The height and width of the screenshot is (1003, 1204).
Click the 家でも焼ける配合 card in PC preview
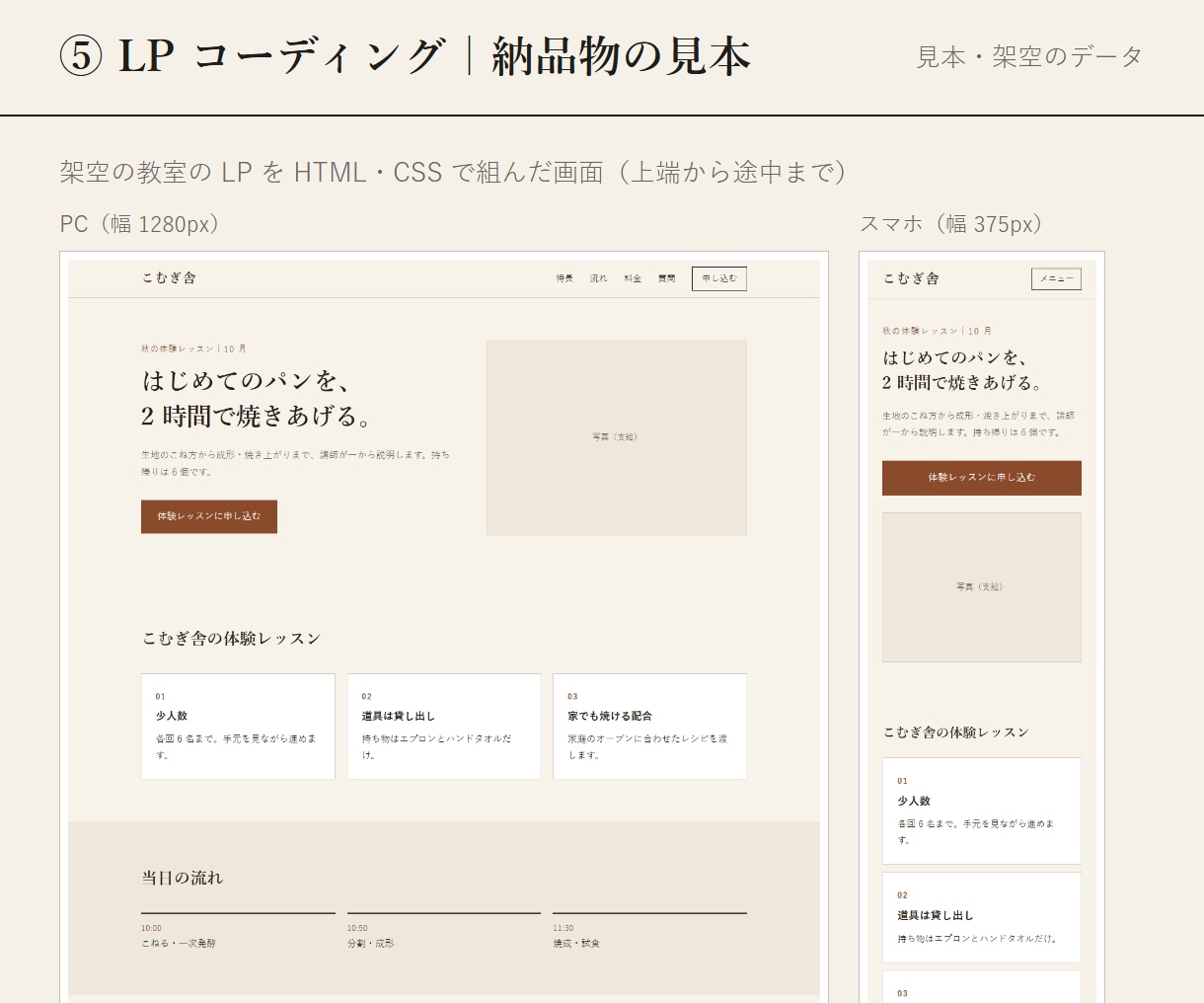coord(649,727)
